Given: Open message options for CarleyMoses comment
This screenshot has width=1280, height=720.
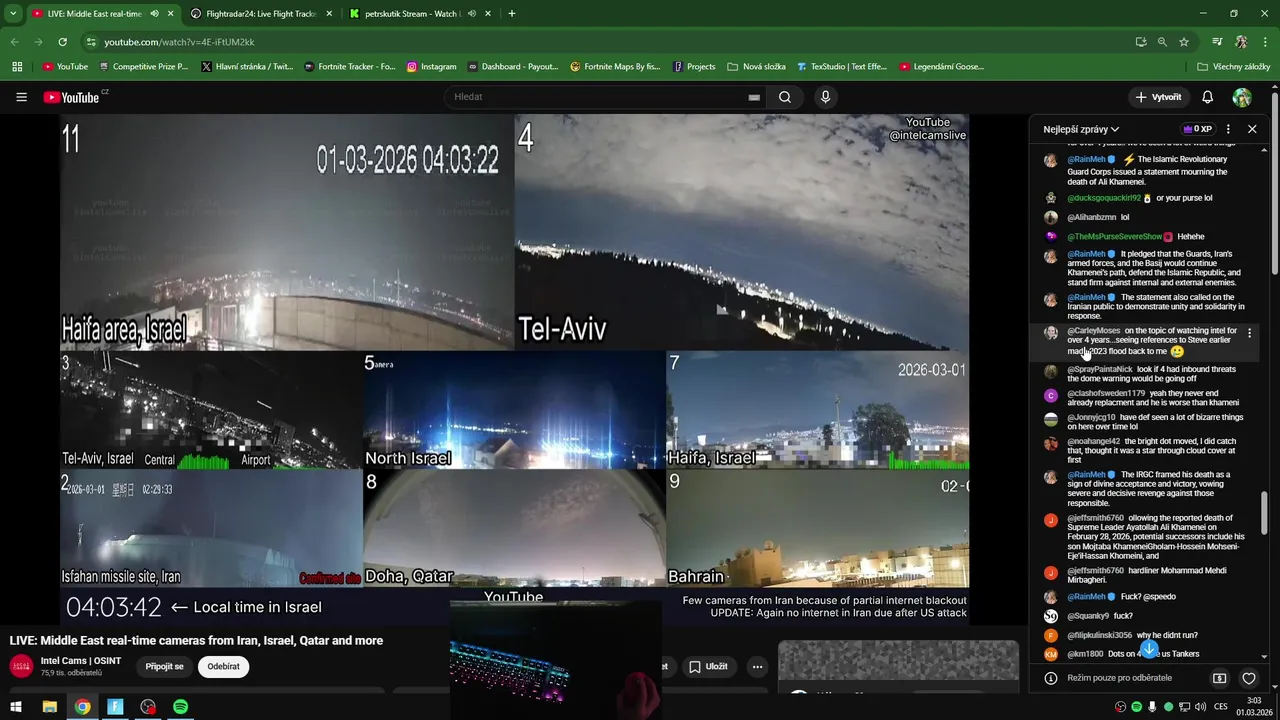Looking at the screenshot, I should tap(1249, 333).
